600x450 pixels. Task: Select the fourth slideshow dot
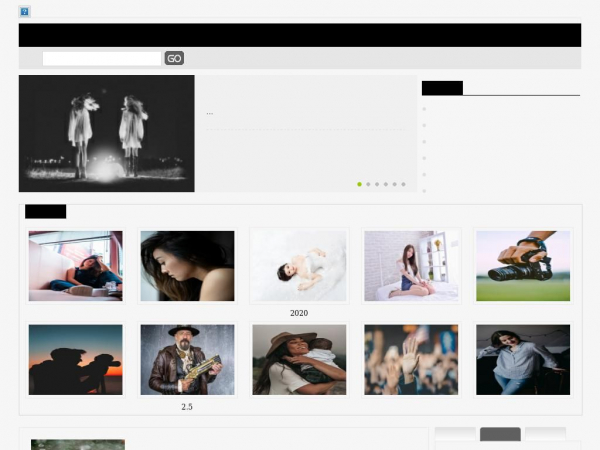pyautogui.click(x=386, y=184)
